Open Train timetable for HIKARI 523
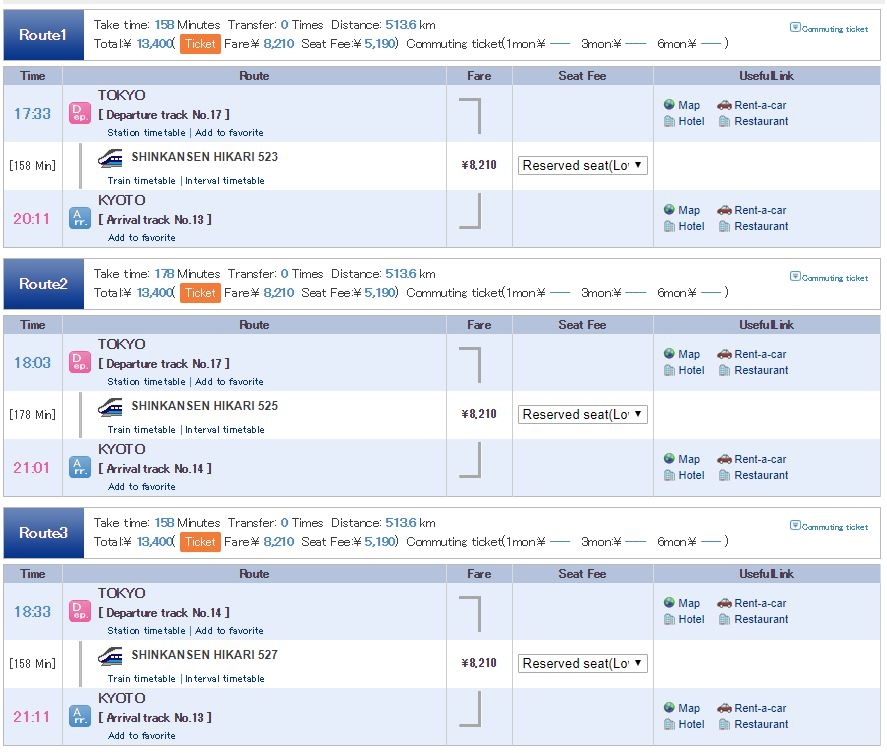Viewport: 887px width, 756px height. point(141,181)
